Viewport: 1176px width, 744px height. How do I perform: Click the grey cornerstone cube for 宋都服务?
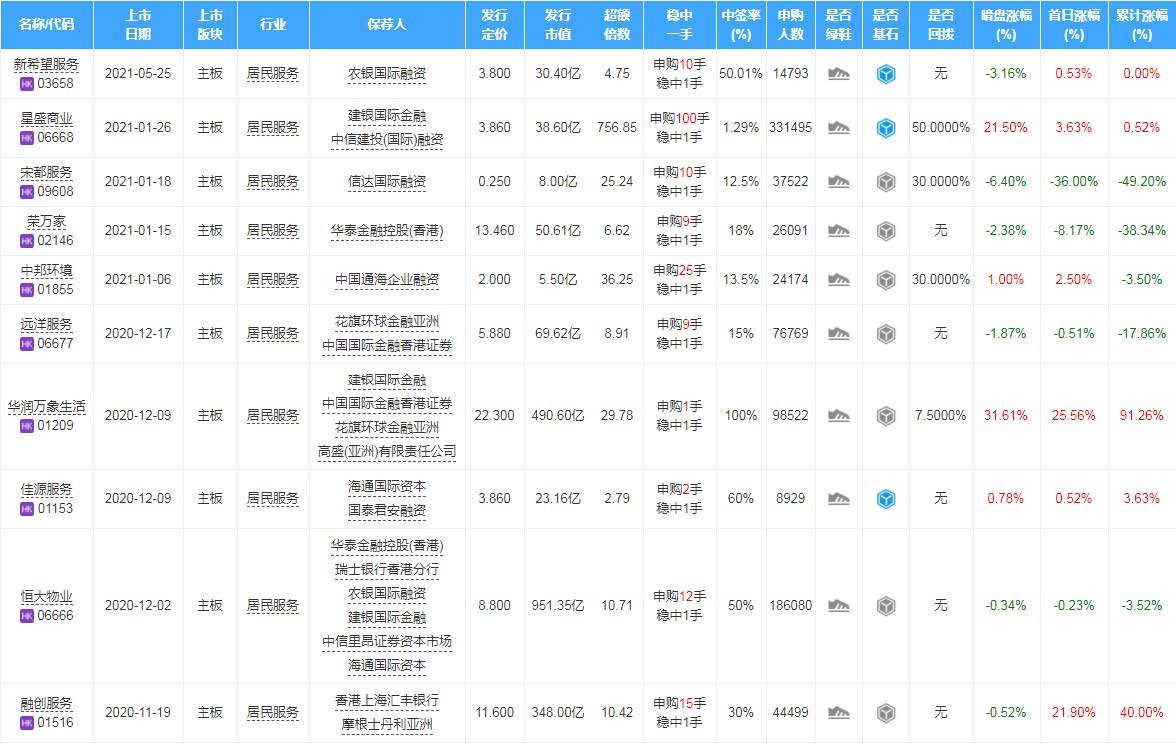click(885, 182)
